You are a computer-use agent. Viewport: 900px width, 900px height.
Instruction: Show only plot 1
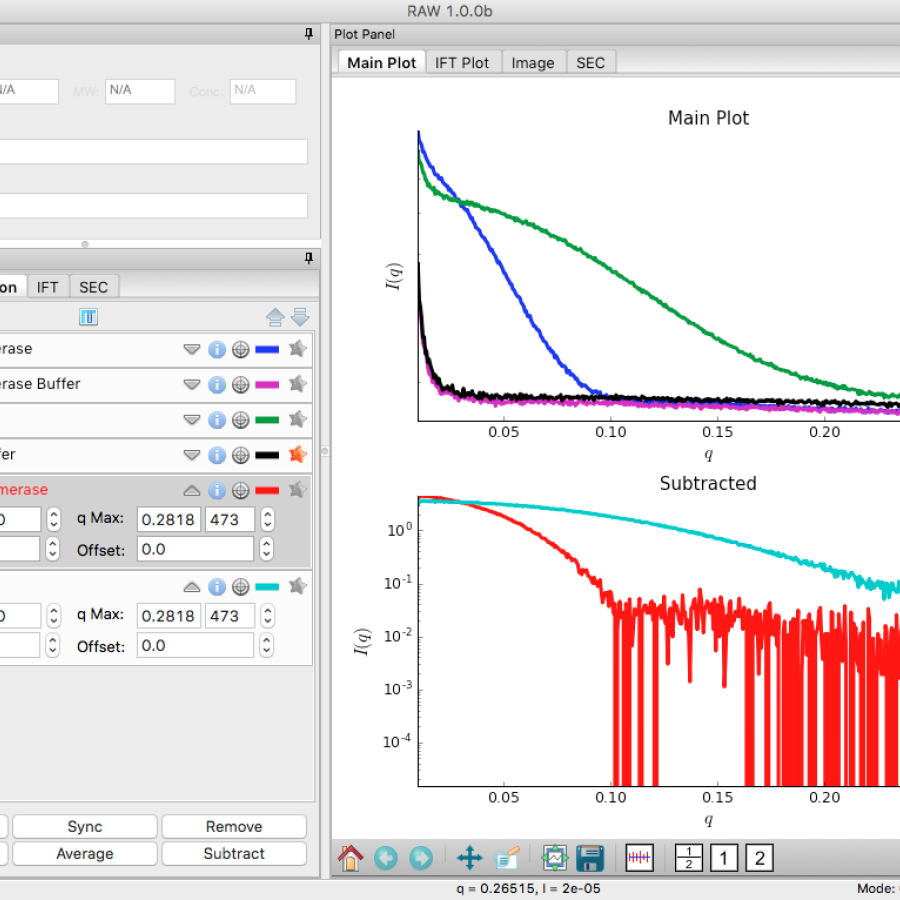coord(724,859)
